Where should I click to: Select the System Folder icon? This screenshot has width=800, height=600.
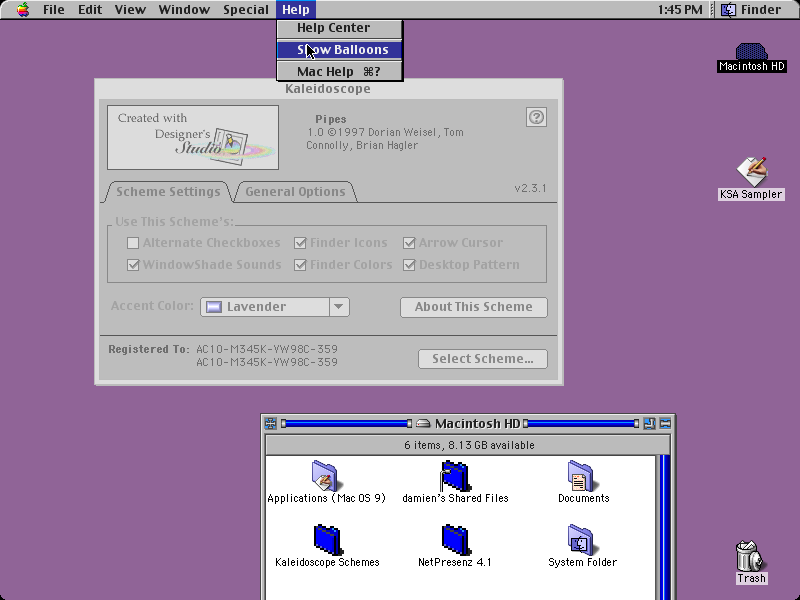581,540
